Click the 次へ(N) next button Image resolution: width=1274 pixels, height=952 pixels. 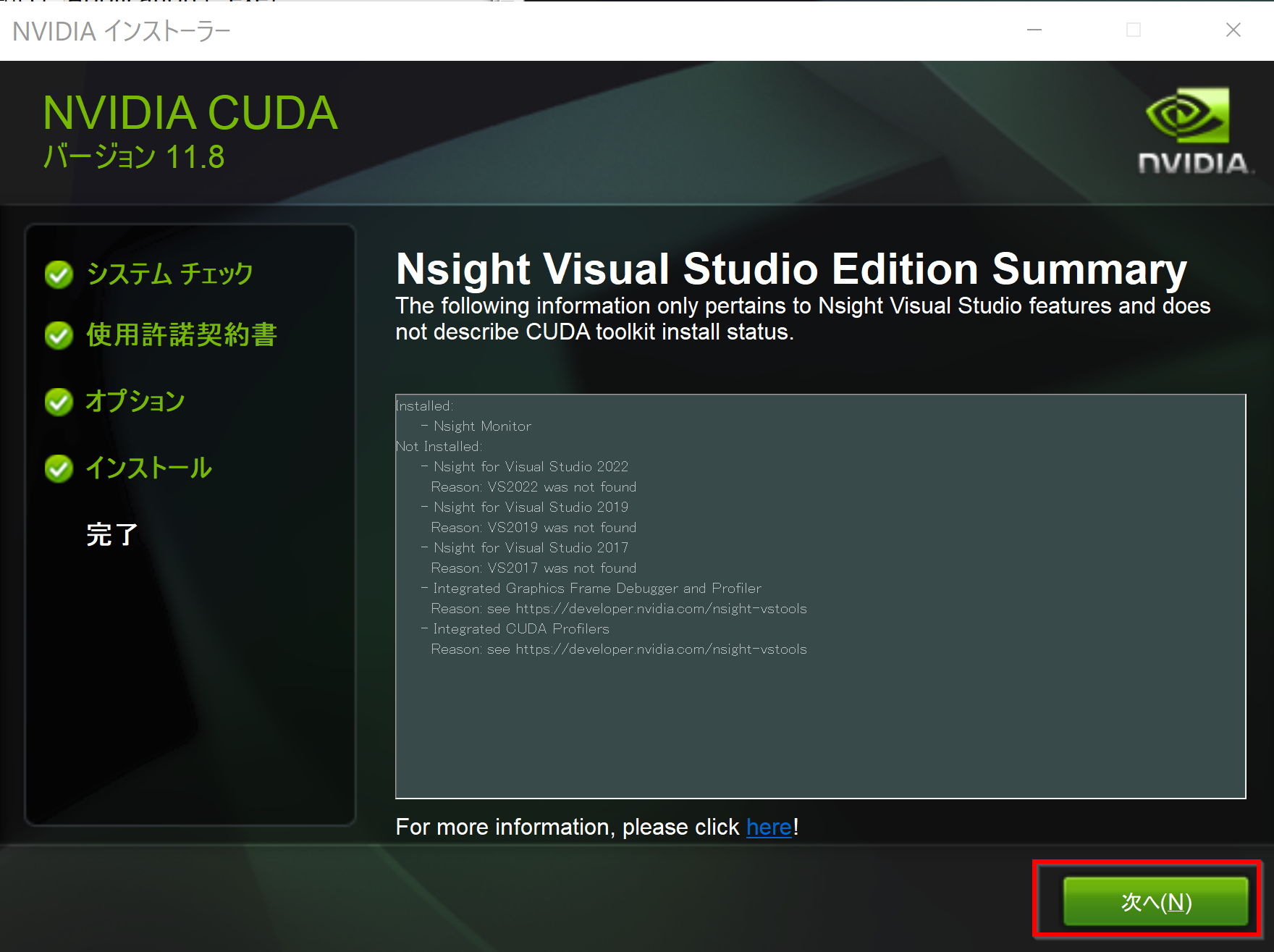[1155, 901]
